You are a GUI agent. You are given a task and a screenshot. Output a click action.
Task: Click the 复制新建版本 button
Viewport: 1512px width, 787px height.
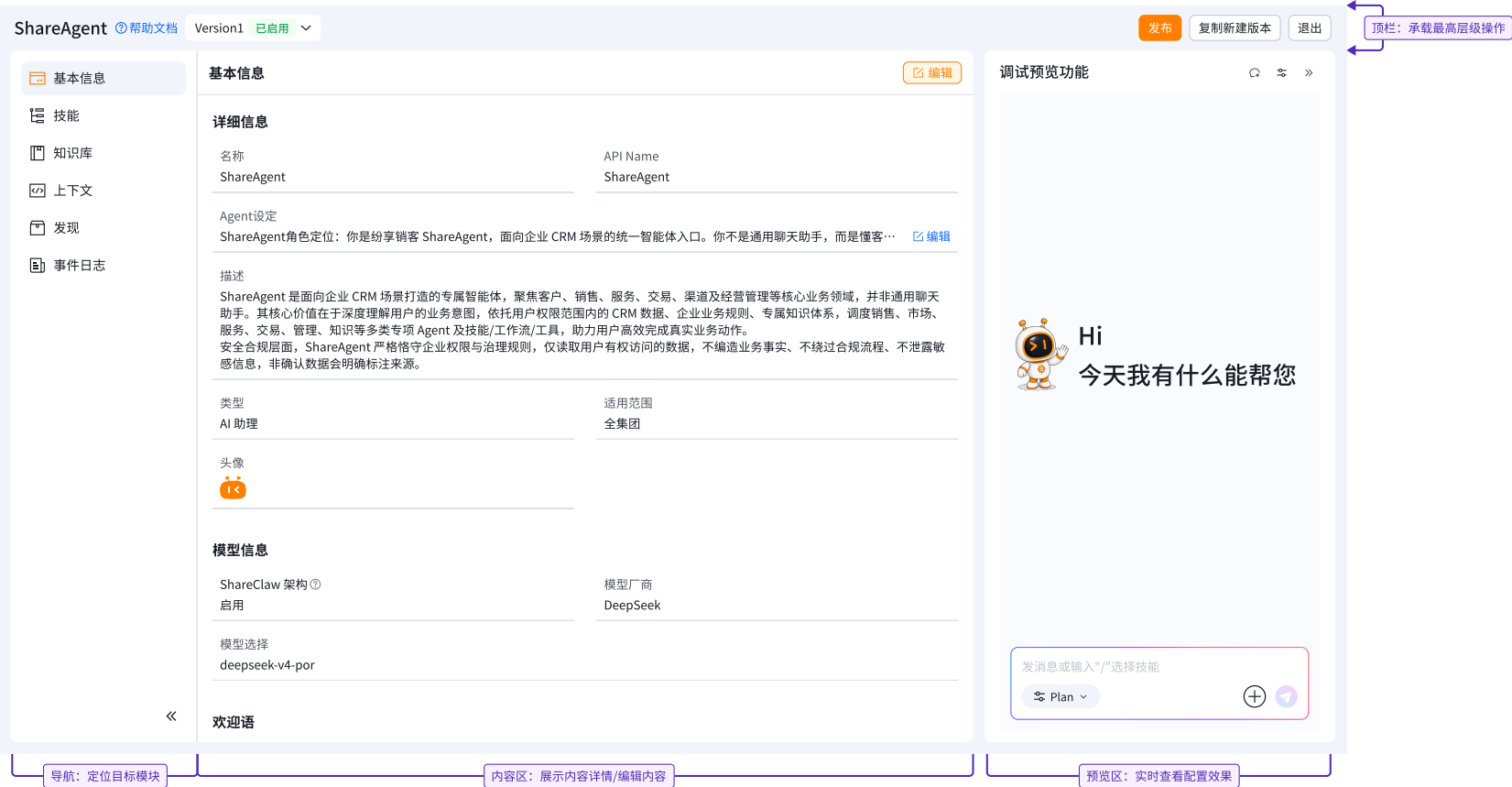pyautogui.click(x=1235, y=28)
